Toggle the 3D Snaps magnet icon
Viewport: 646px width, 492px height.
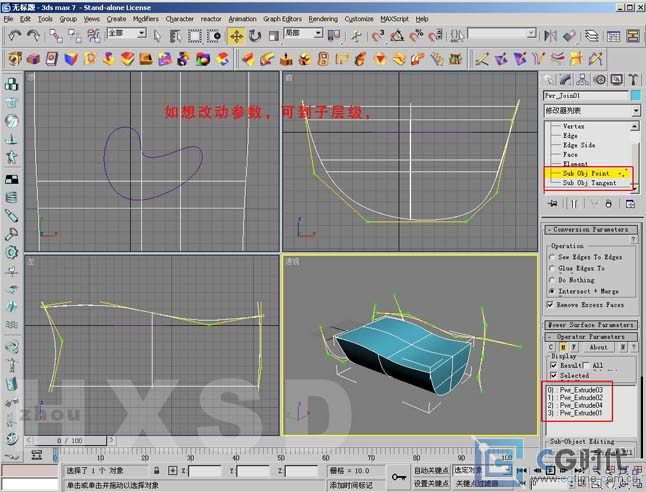click(377, 36)
